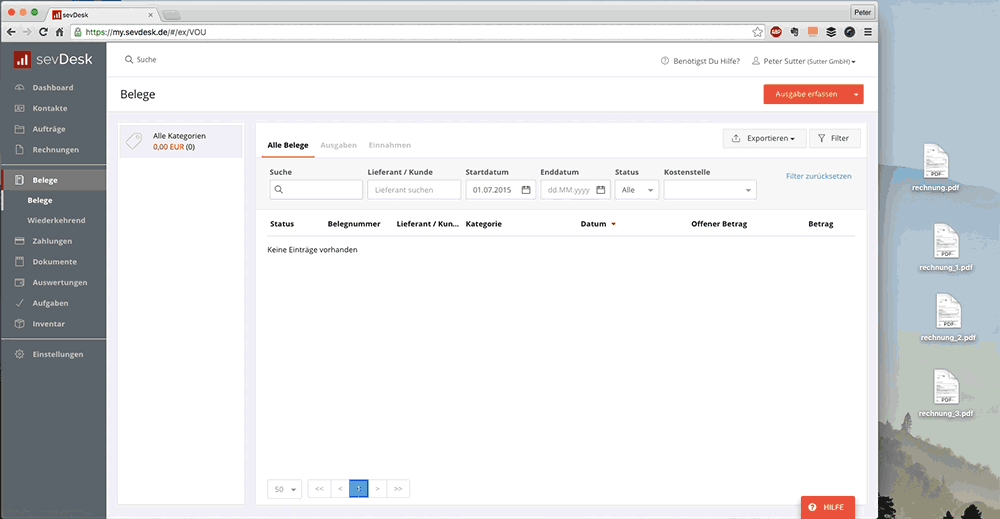Open Inventar in sidebar
The height and width of the screenshot is (519, 1000).
point(48,324)
